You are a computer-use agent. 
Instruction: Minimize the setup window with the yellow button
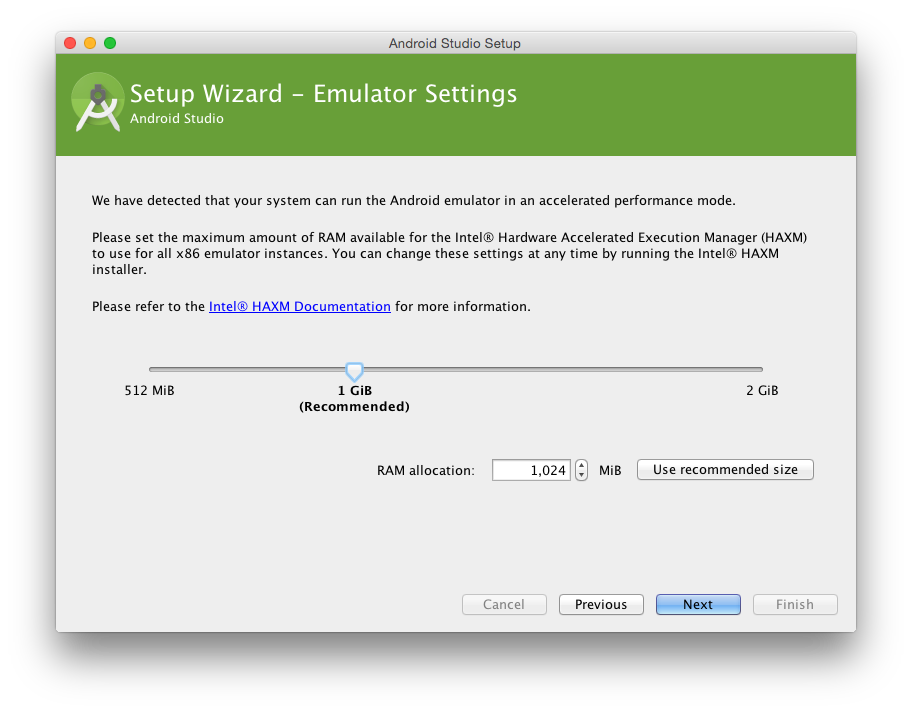coord(90,43)
